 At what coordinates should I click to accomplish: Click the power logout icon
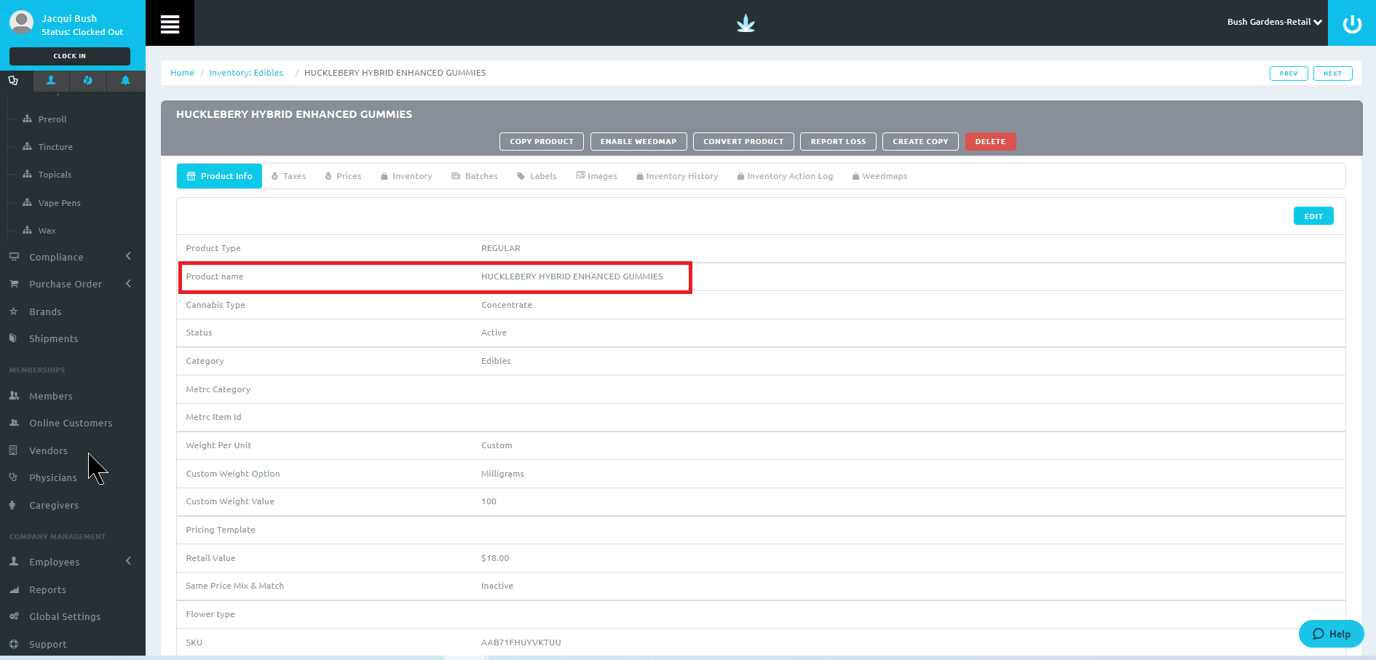(x=1351, y=24)
